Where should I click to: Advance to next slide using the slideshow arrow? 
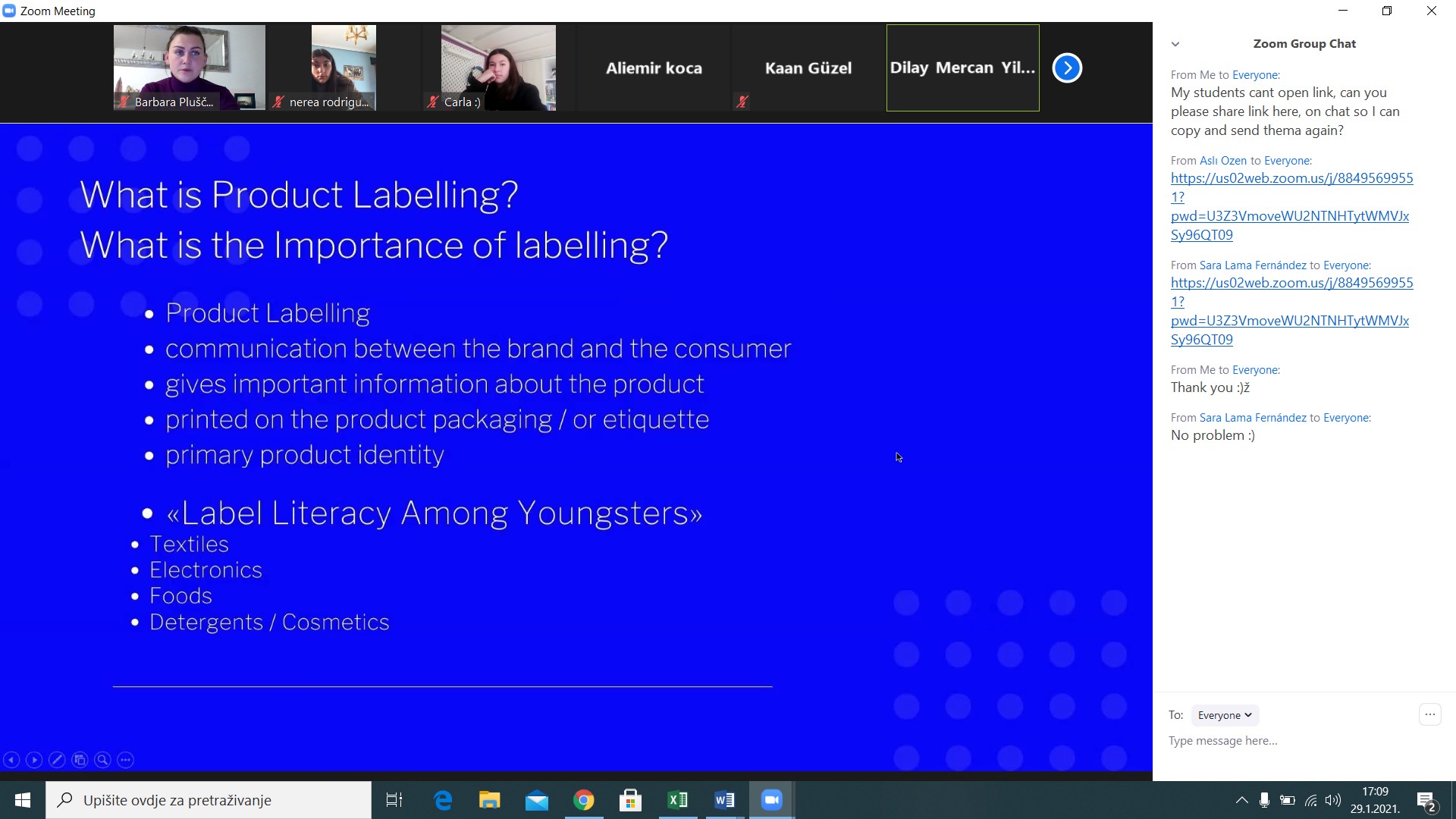coord(34,759)
